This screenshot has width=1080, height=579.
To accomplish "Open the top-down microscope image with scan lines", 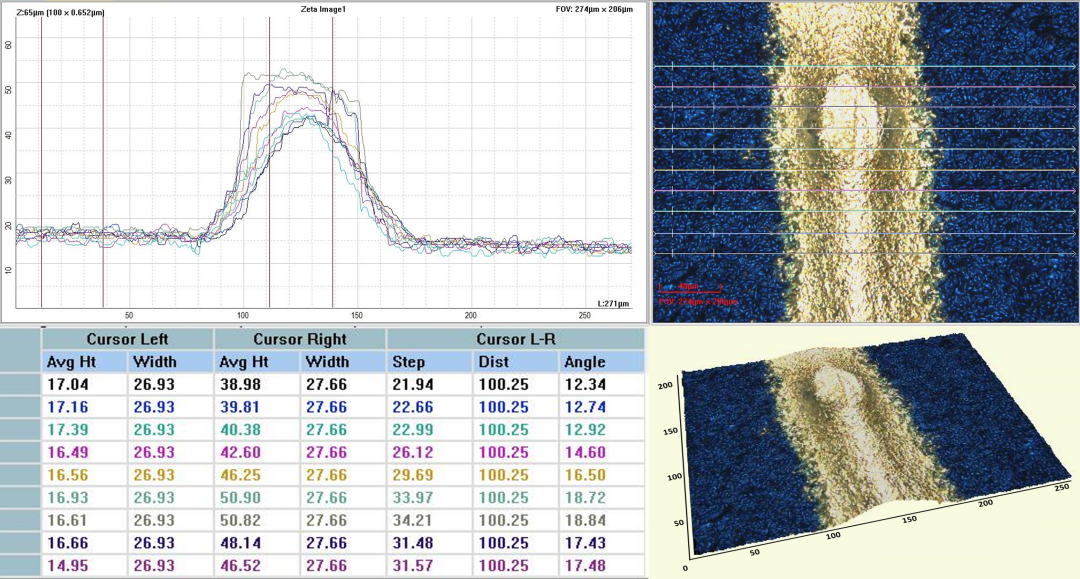I will 864,162.
